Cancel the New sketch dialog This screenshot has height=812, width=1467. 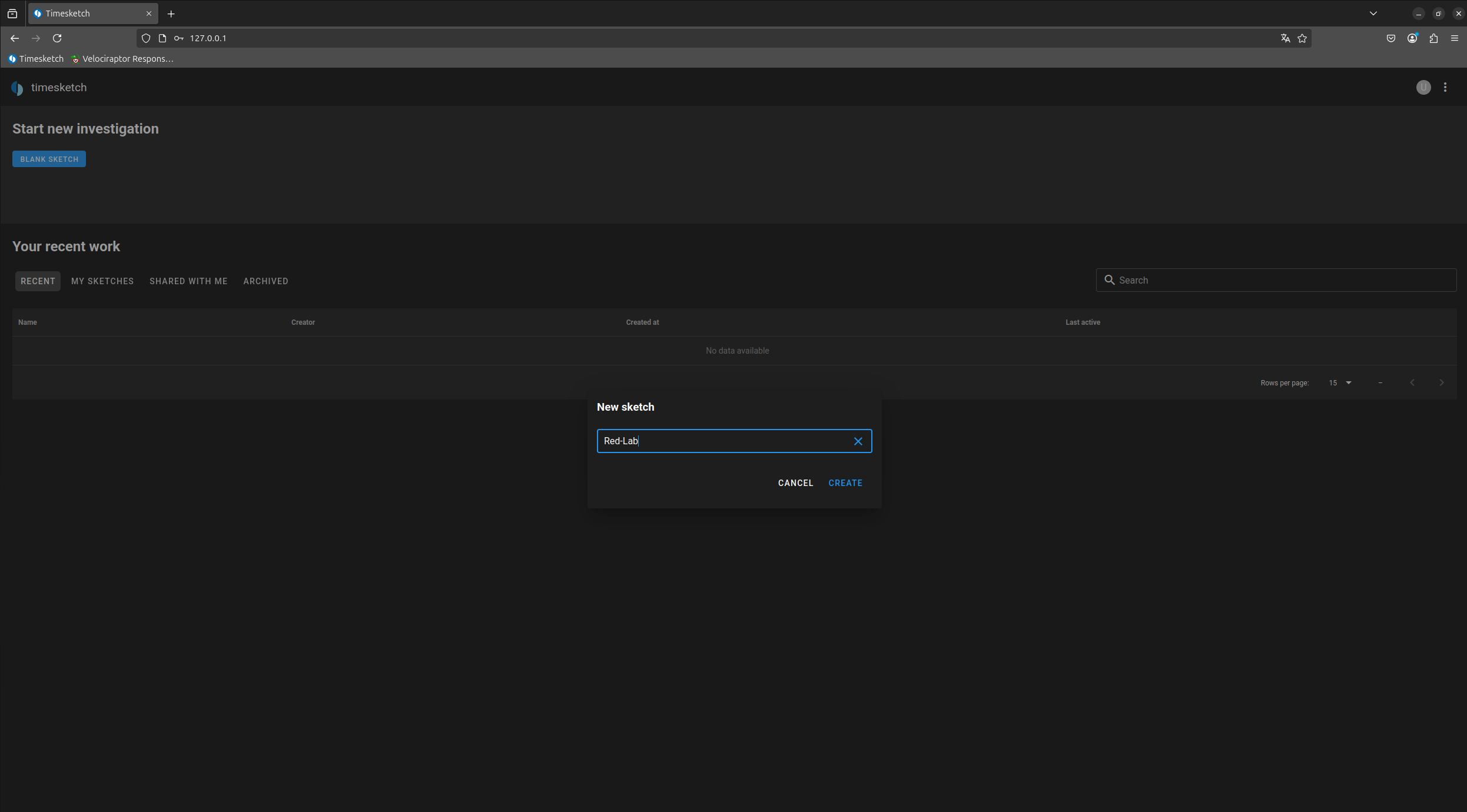tap(795, 483)
